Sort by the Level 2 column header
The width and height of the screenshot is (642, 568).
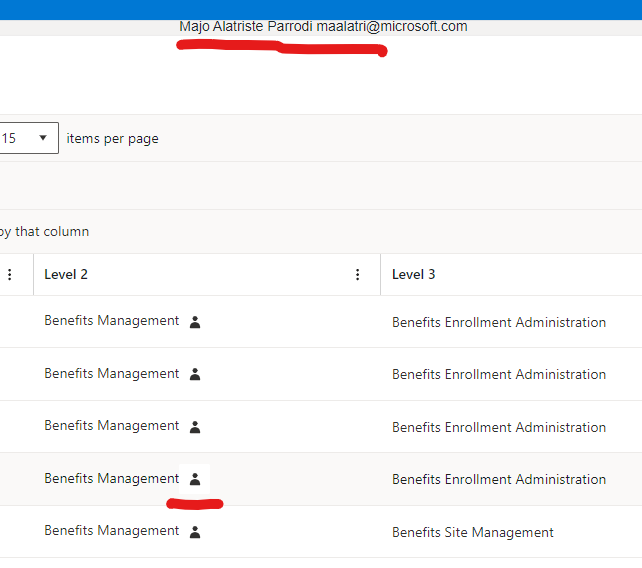pos(66,275)
